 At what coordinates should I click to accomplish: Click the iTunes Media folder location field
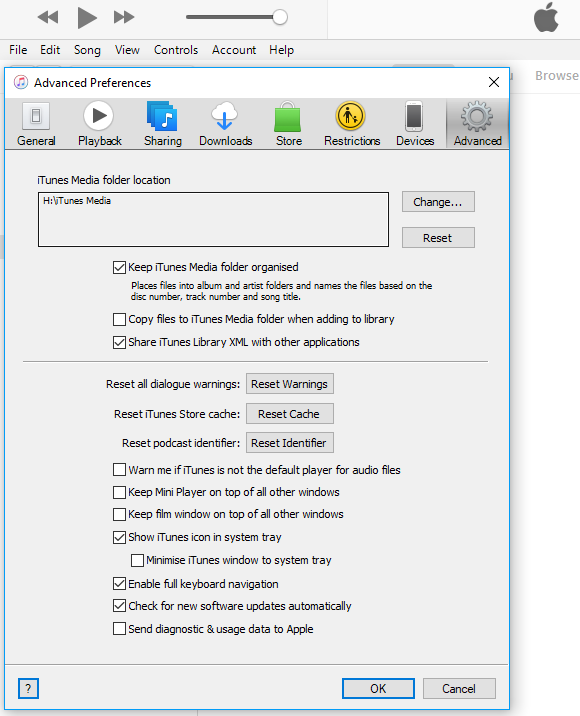pos(213,220)
